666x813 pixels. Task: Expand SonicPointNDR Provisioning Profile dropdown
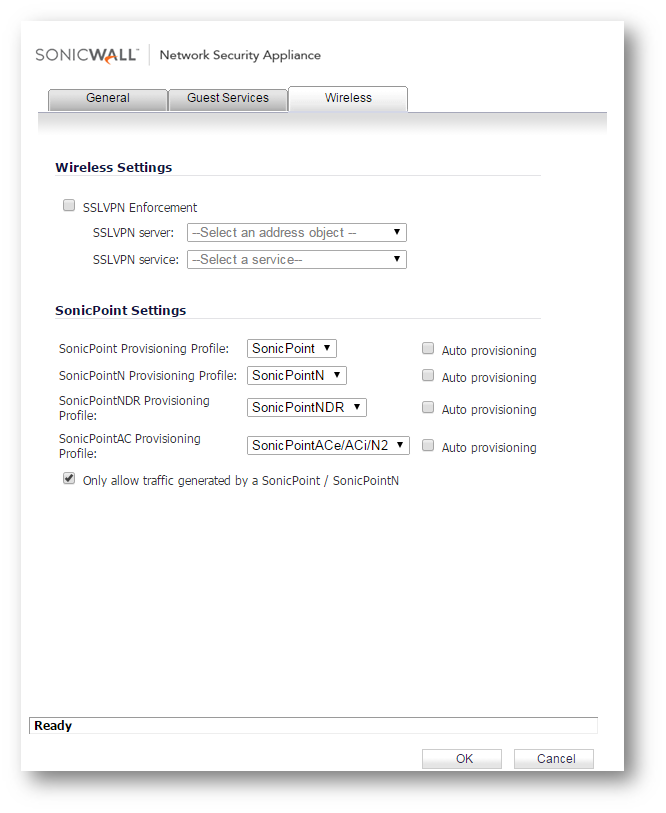pos(307,408)
